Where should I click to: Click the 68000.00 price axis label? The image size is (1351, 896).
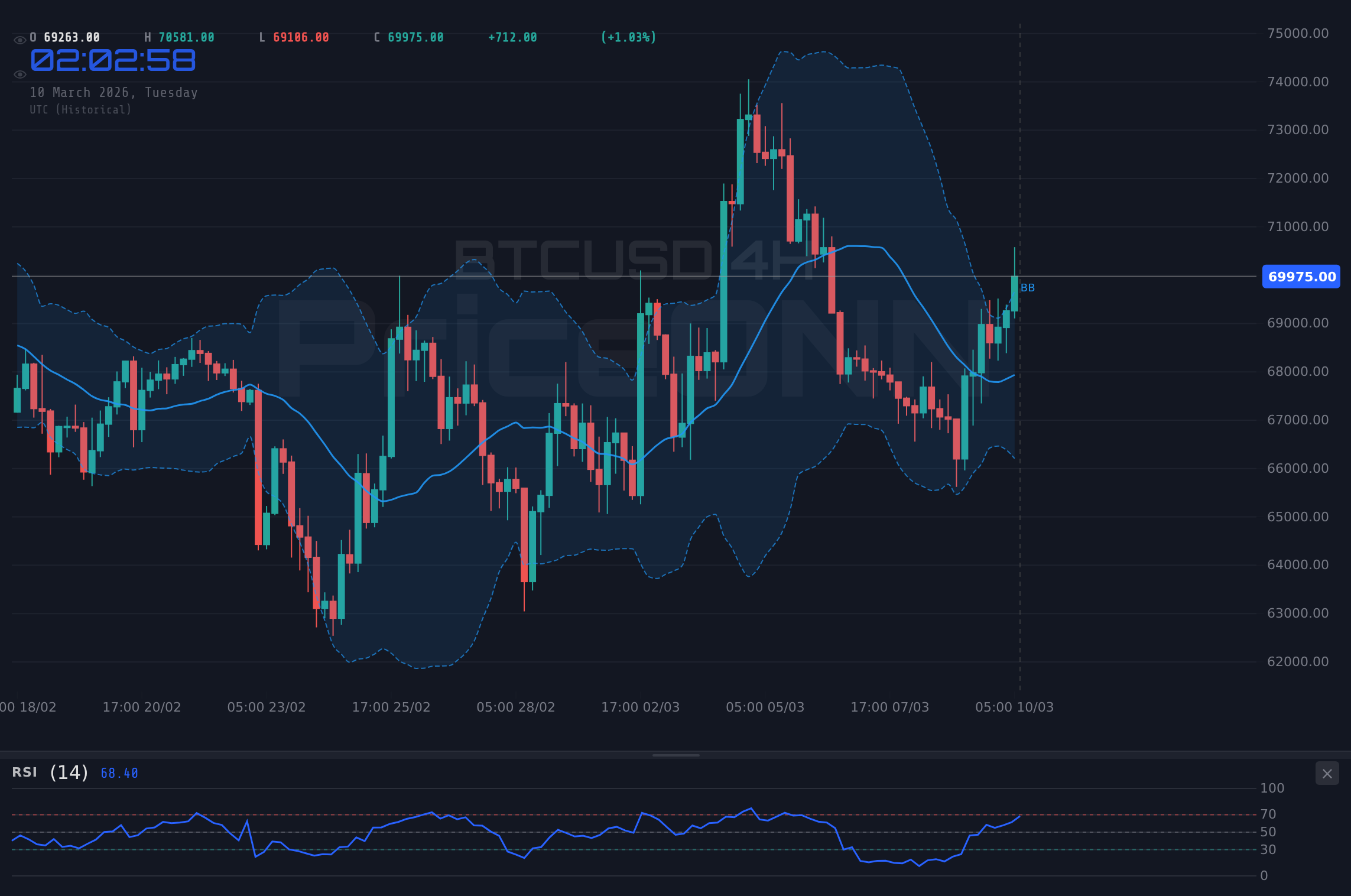(x=1298, y=371)
